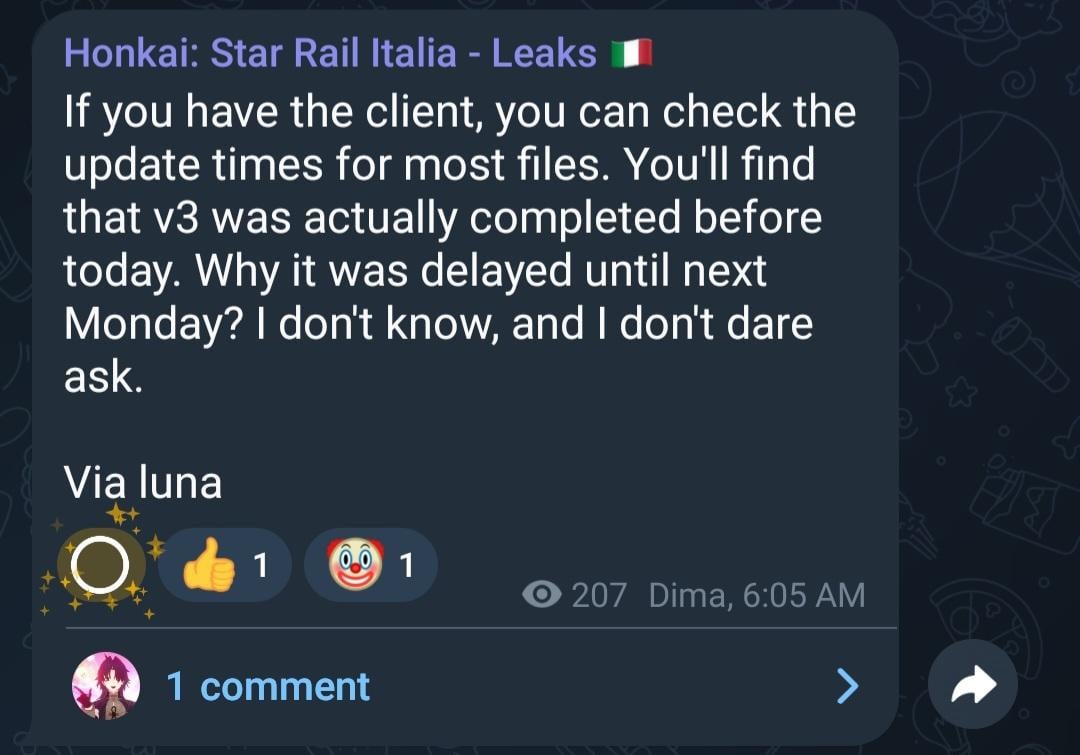Click the Italian flag emoji in title

click(x=631, y=54)
